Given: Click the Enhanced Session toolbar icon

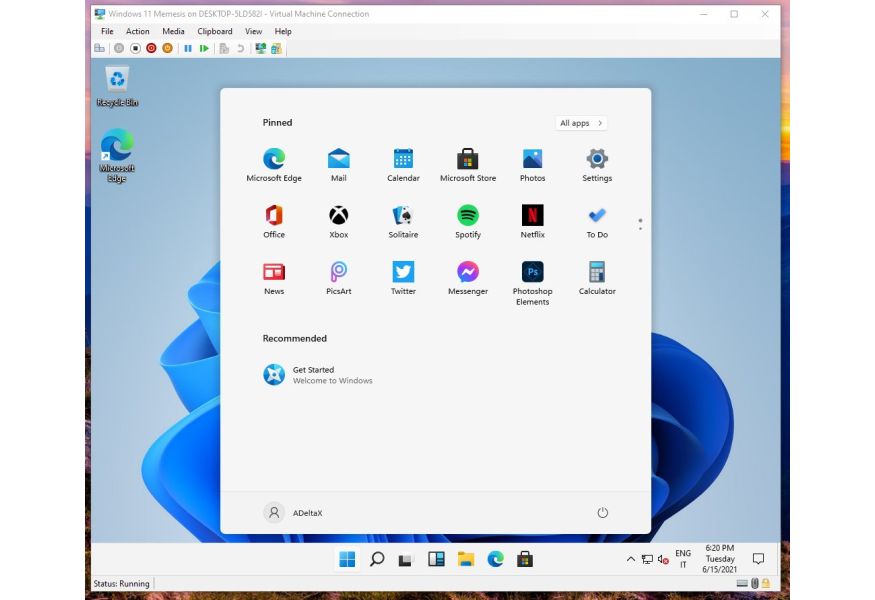Looking at the screenshot, I should pos(261,49).
